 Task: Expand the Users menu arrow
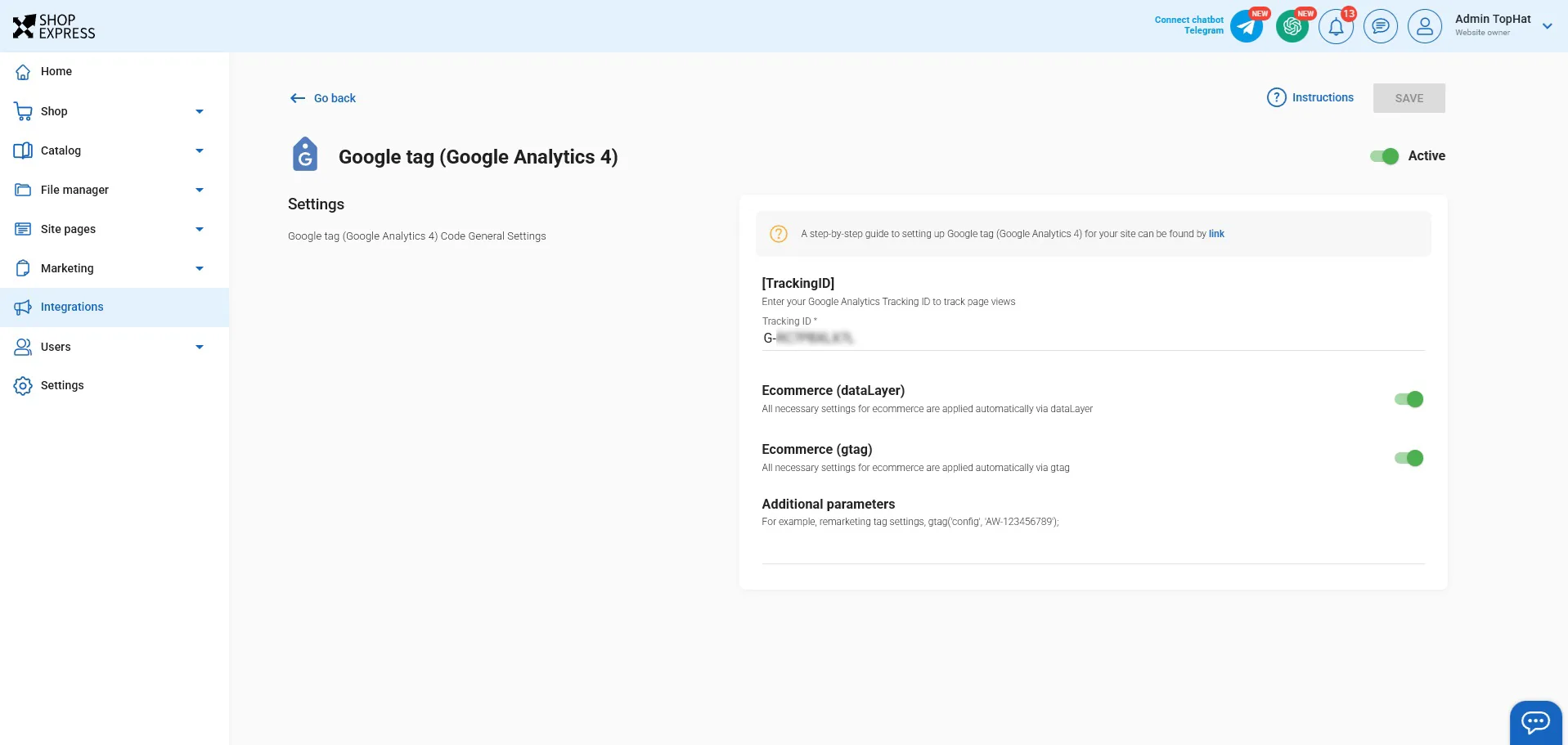pos(200,347)
